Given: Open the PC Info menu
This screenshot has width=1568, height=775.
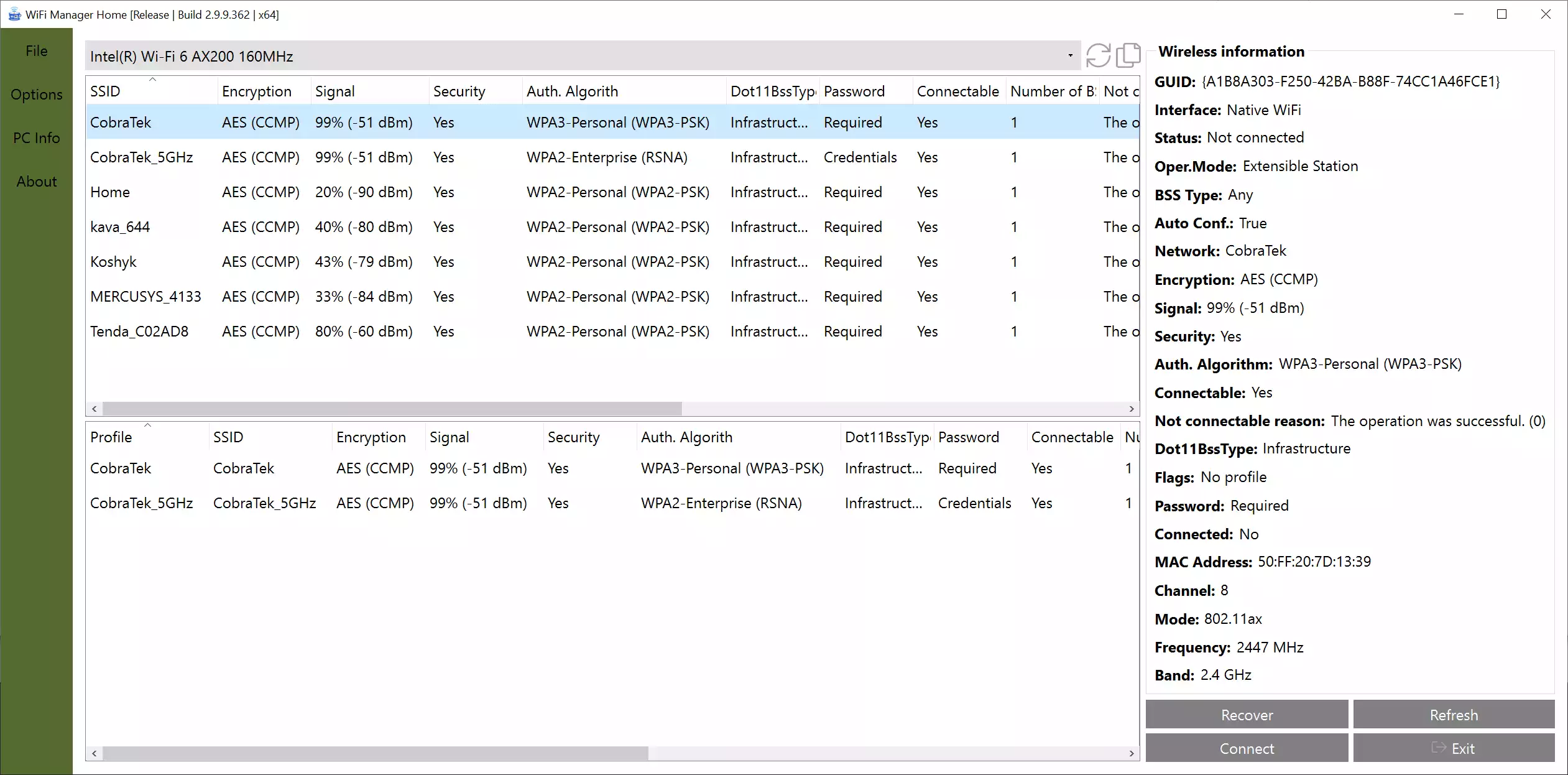Looking at the screenshot, I should (37, 138).
